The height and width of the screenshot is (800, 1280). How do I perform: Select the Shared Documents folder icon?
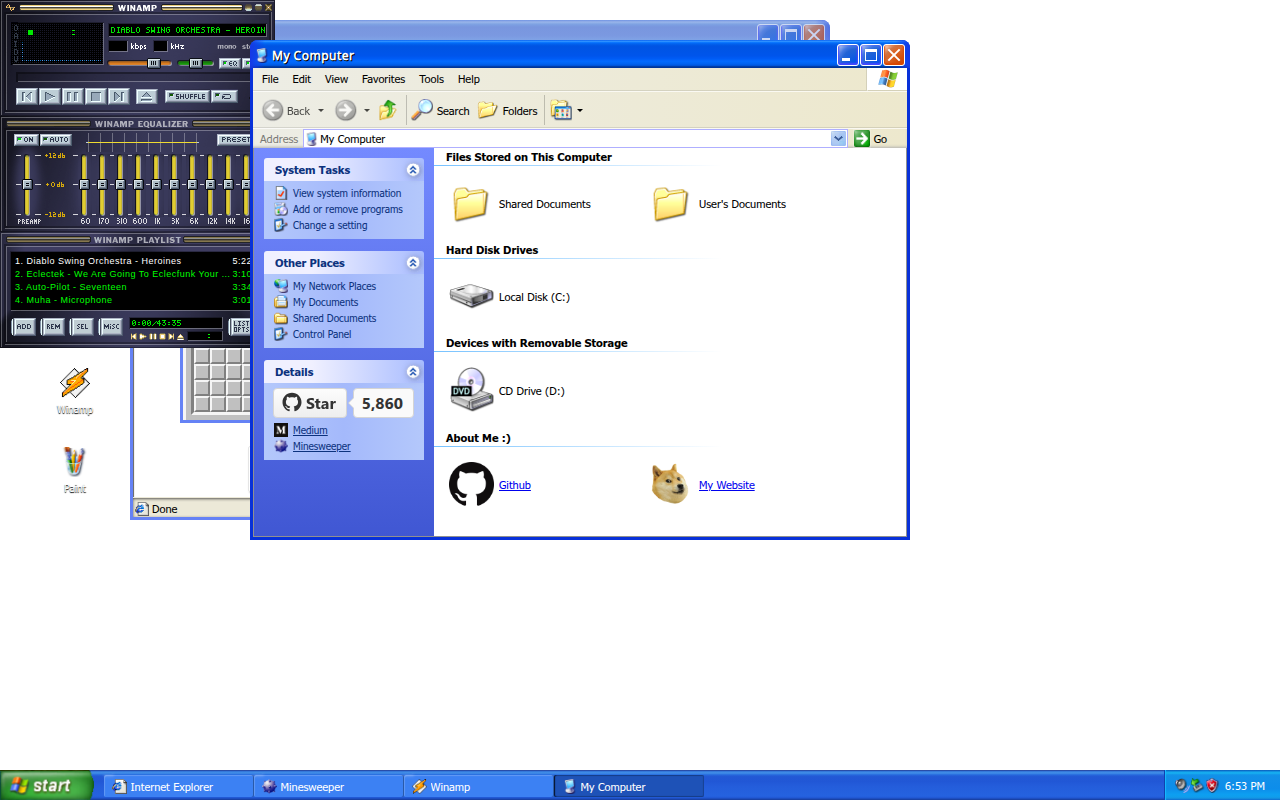(x=470, y=204)
